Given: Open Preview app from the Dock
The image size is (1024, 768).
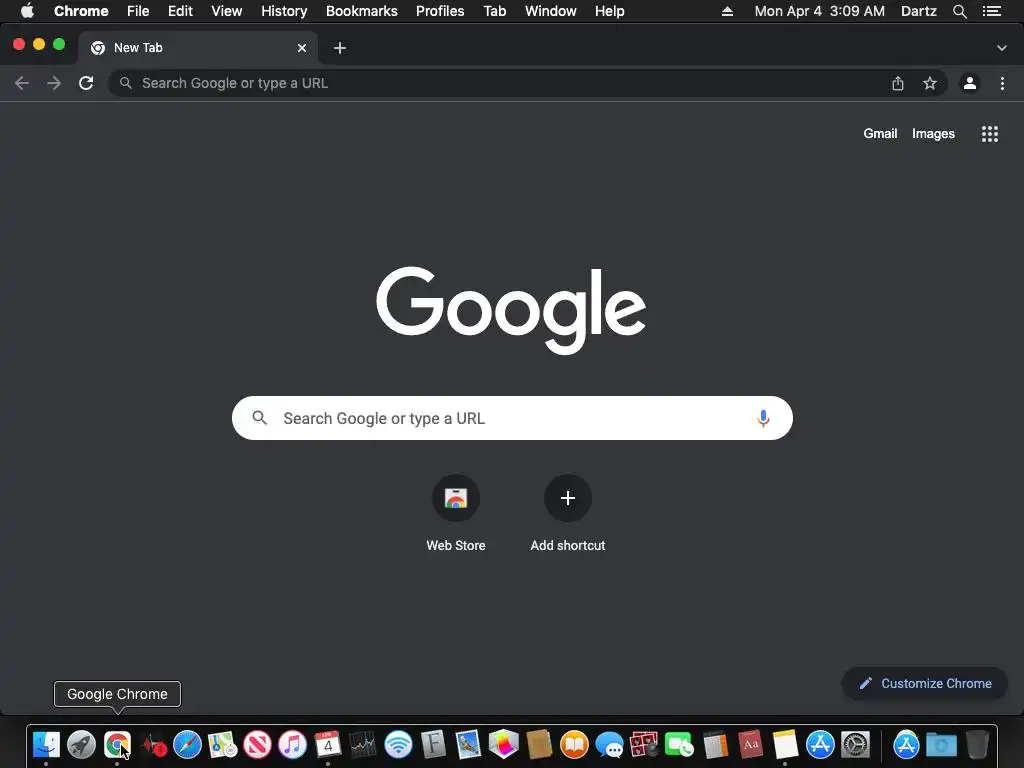Looking at the screenshot, I should point(468,744).
